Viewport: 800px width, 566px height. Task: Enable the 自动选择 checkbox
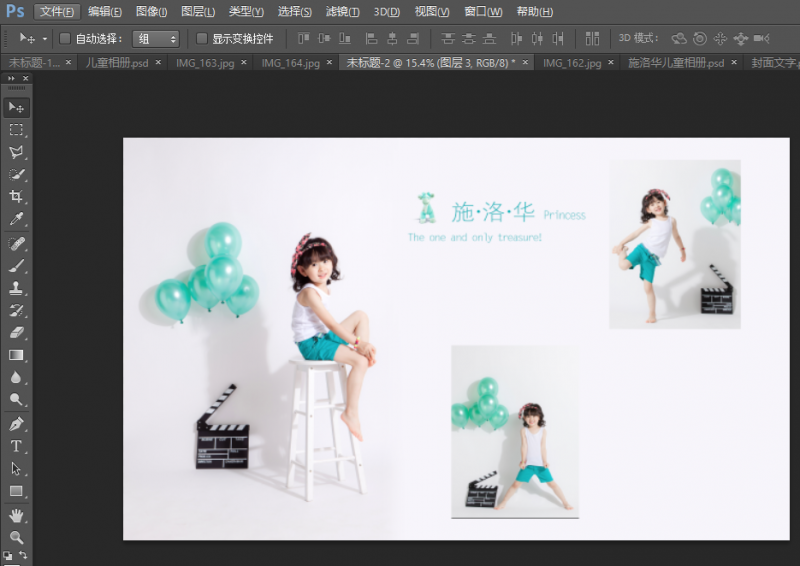(65, 39)
